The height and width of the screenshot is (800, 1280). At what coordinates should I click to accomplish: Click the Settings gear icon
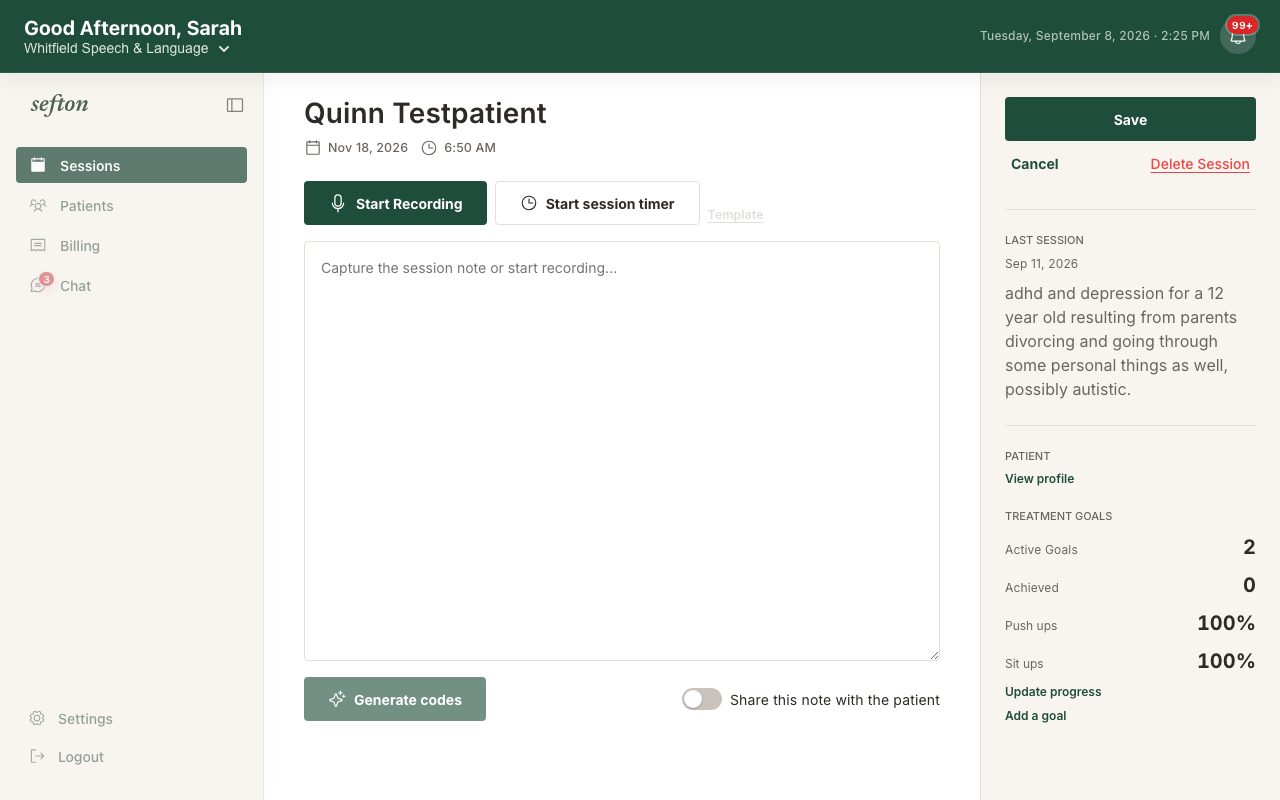(x=37, y=718)
